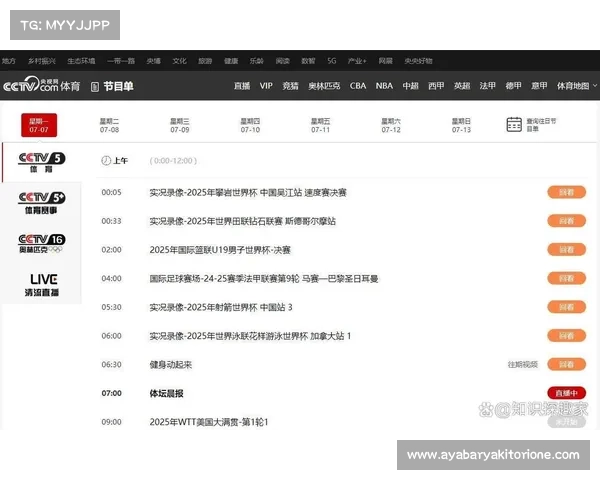600x480 pixels.
Task: Select the CCTV5+ 体育赛事 channel logo
Action: pyautogui.click(x=42, y=203)
